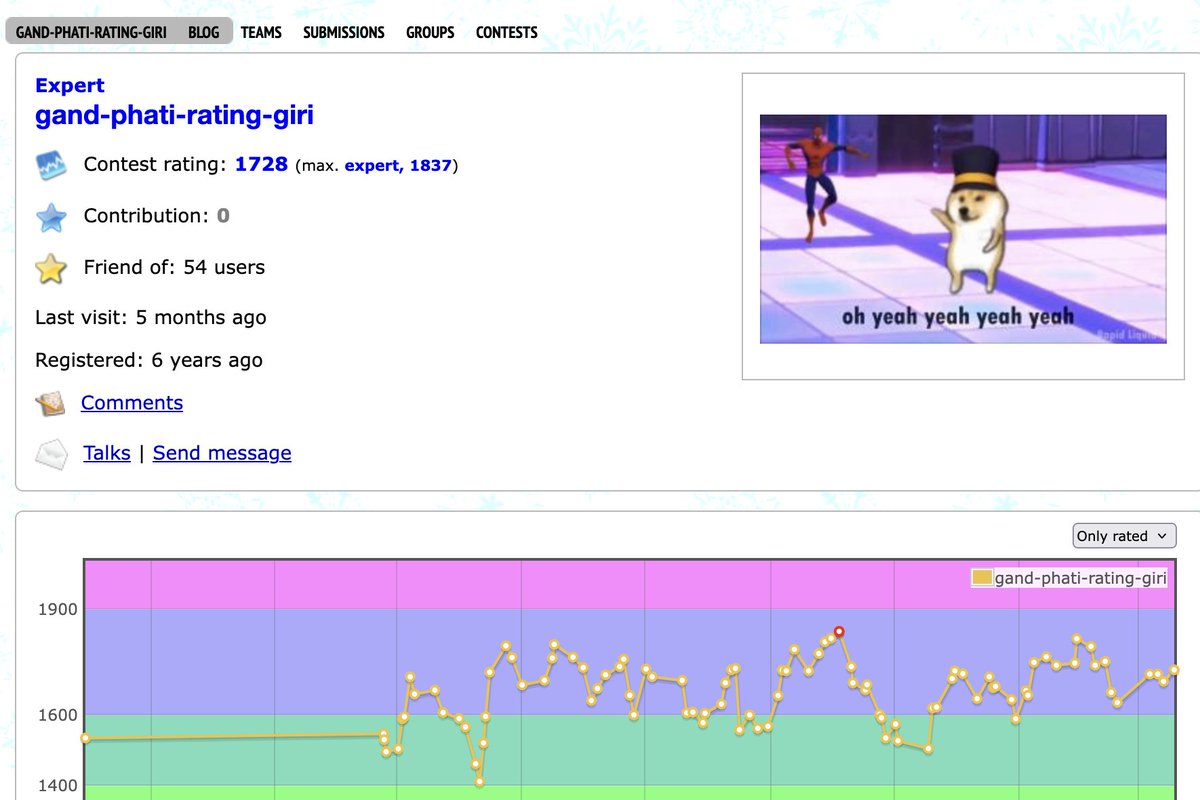Click 'Registered: 6 years ago' text
Image resolution: width=1200 pixels, height=800 pixels.
click(x=149, y=360)
